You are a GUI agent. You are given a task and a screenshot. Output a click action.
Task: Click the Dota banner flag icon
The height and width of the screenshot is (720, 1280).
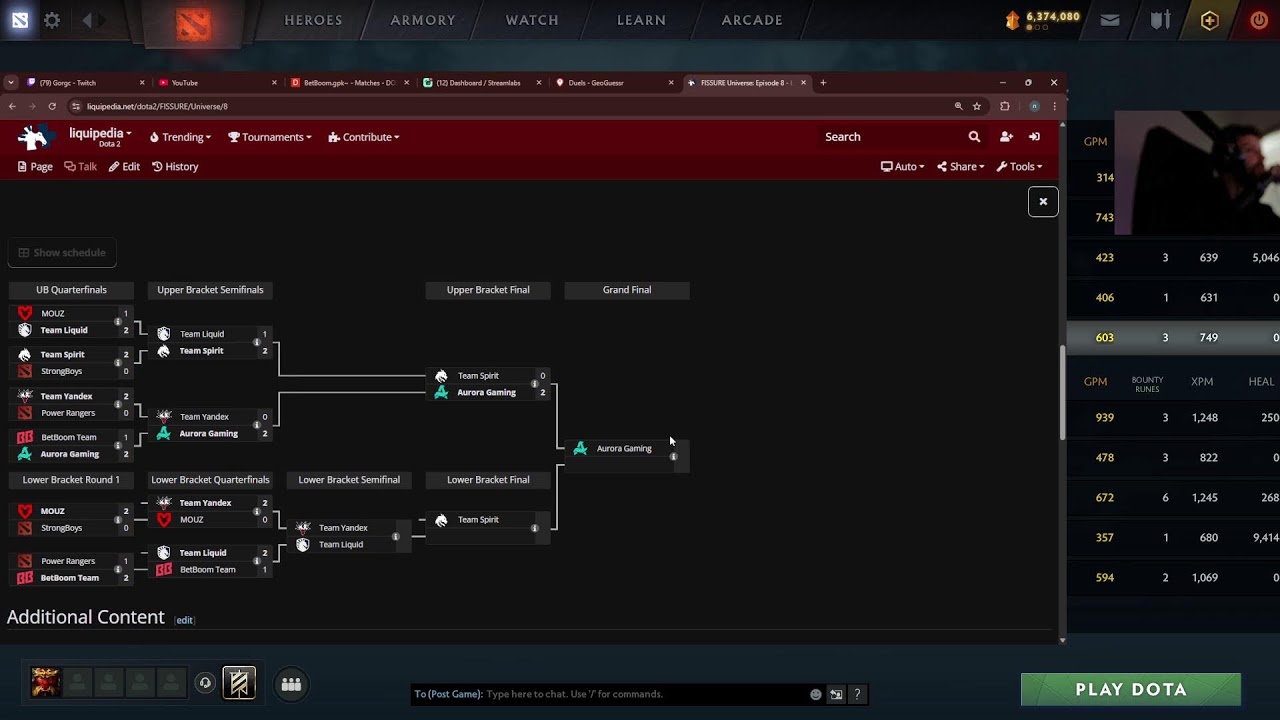[239, 683]
